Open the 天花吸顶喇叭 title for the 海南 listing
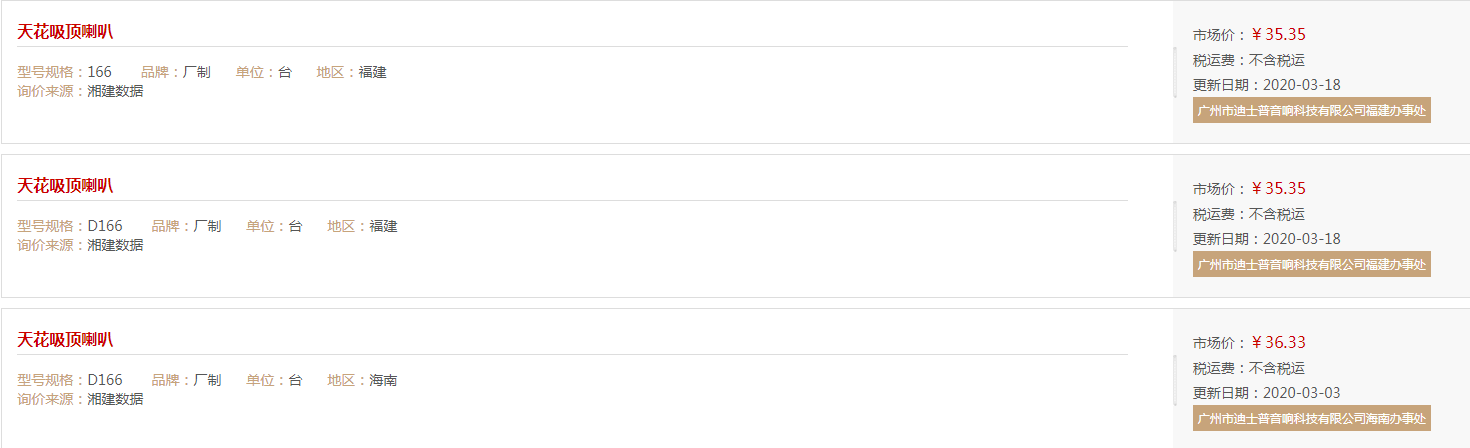Viewport: 1470px width, 448px height. coord(65,339)
